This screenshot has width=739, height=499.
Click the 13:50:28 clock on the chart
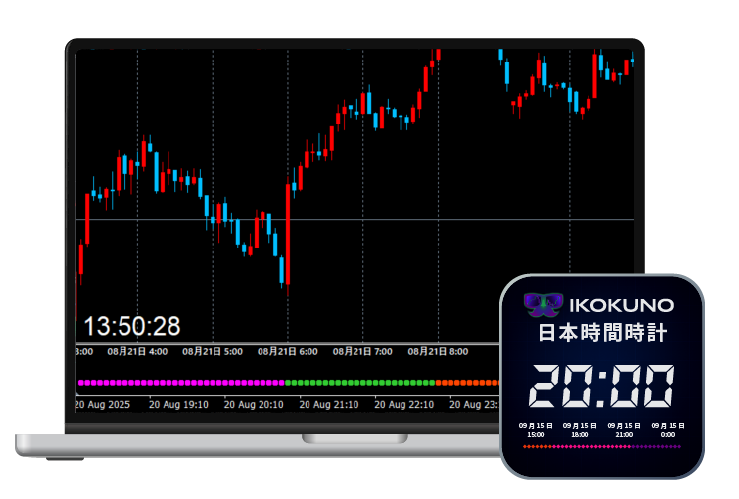click(131, 326)
